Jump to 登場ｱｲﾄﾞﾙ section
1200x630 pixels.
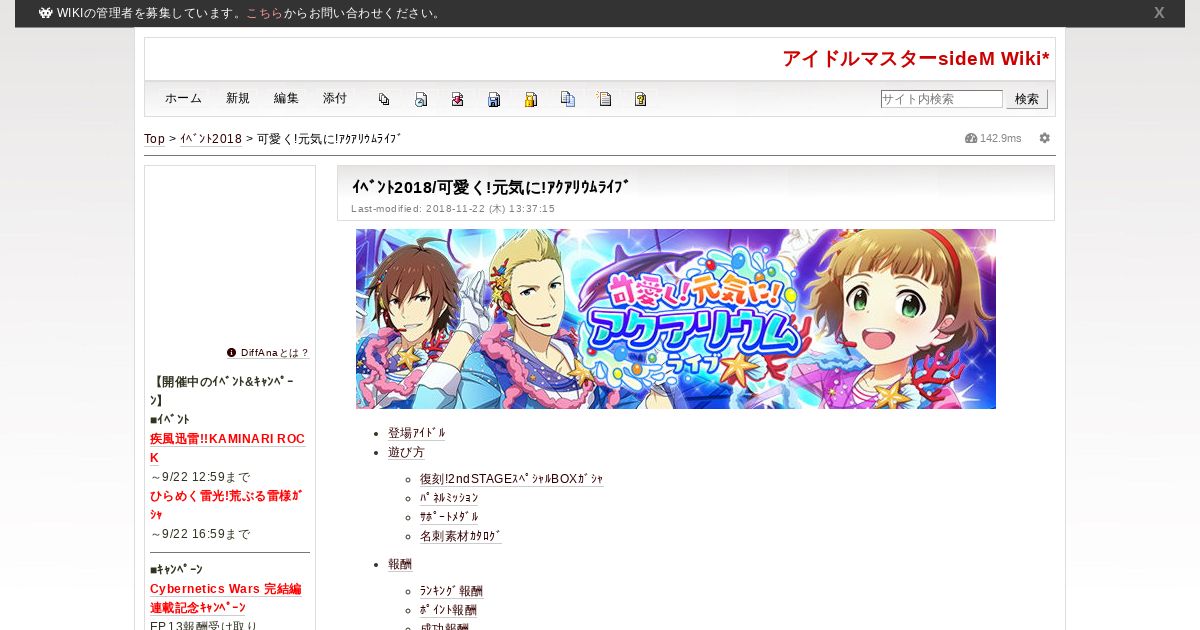[417, 433]
